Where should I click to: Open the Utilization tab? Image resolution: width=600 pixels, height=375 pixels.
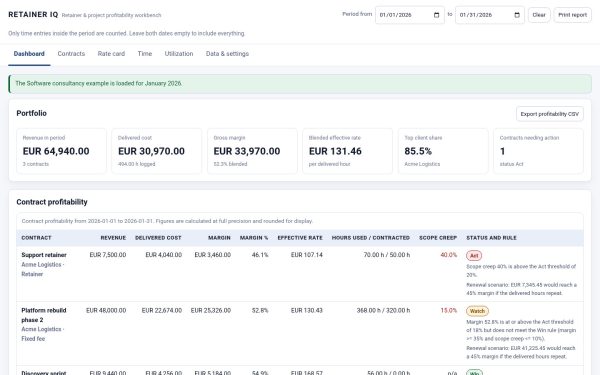[179, 54]
